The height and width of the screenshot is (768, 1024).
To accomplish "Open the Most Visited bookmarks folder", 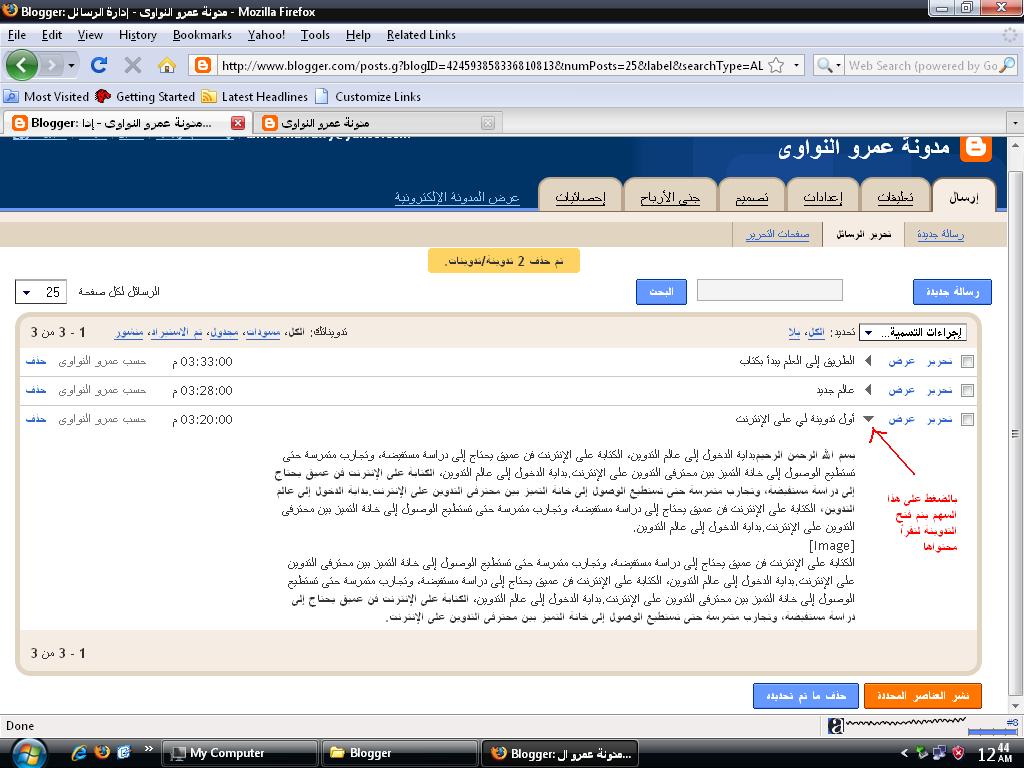I will click(46, 97).
